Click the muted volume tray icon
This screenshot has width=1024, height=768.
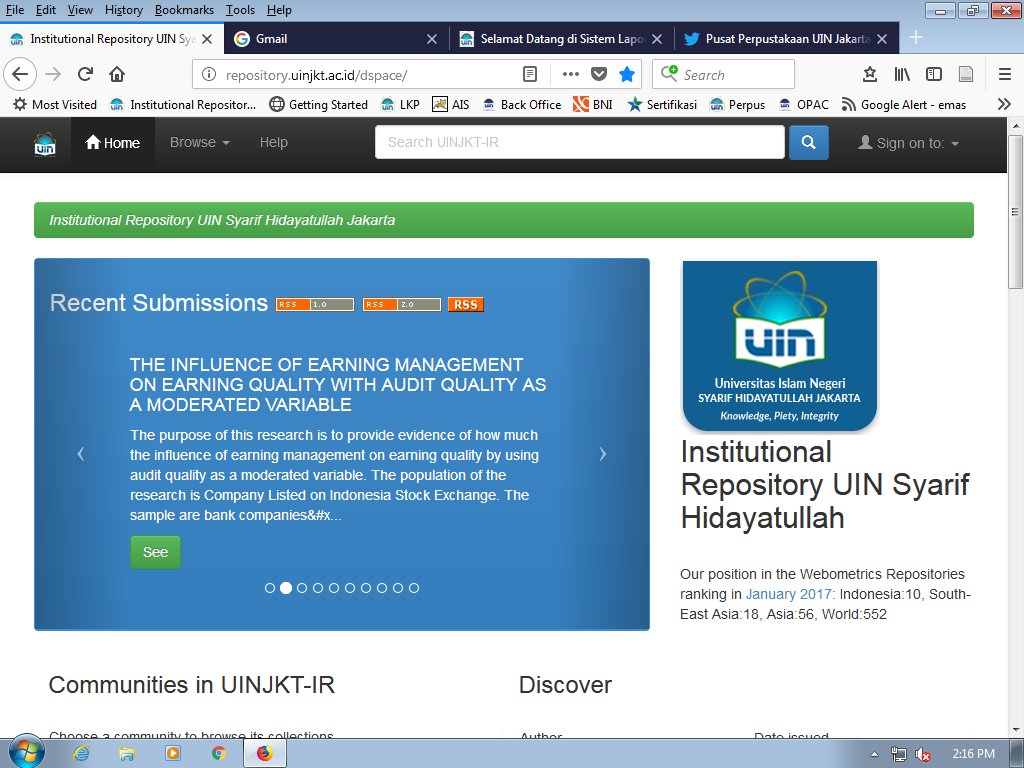coord(923,754)
